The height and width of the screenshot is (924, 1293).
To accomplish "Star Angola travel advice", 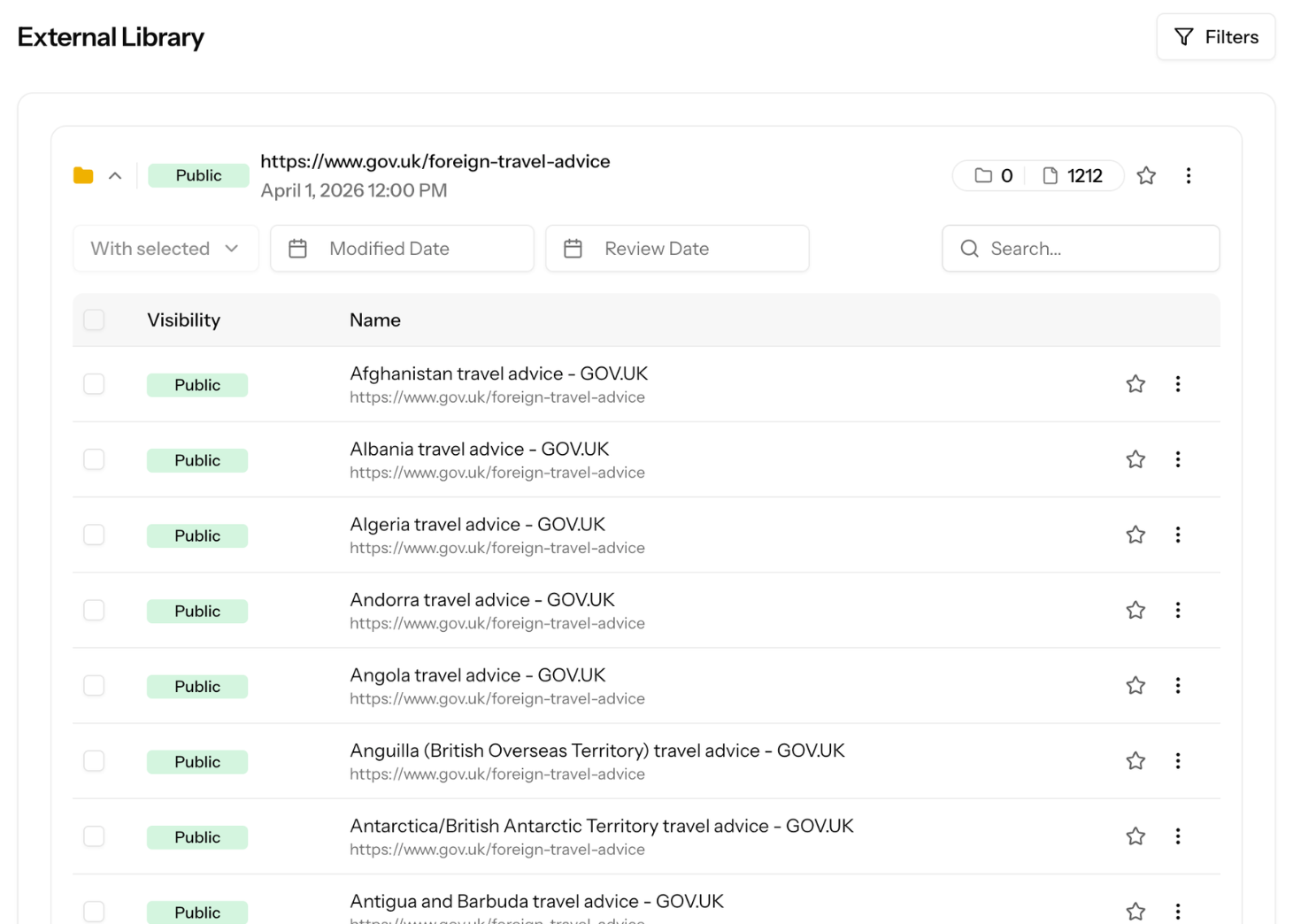I will tap(1135, 685).
